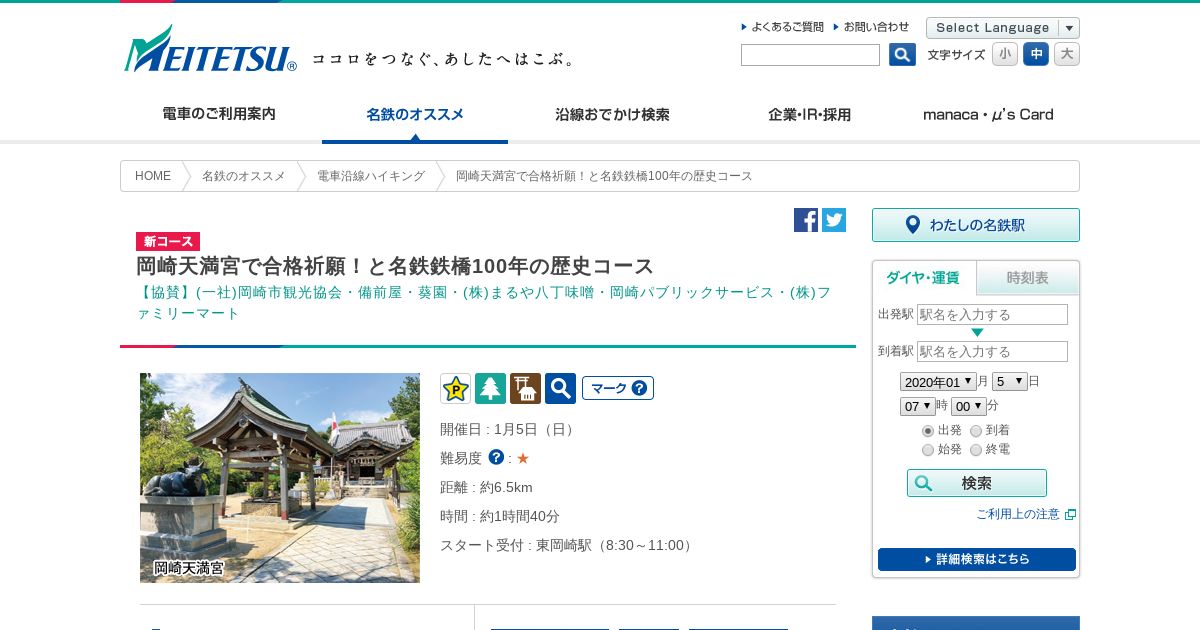The width and height of the screenshot is (1200, 630).
Task: Open 名鉄のオススメ menu
Action: 415,114
